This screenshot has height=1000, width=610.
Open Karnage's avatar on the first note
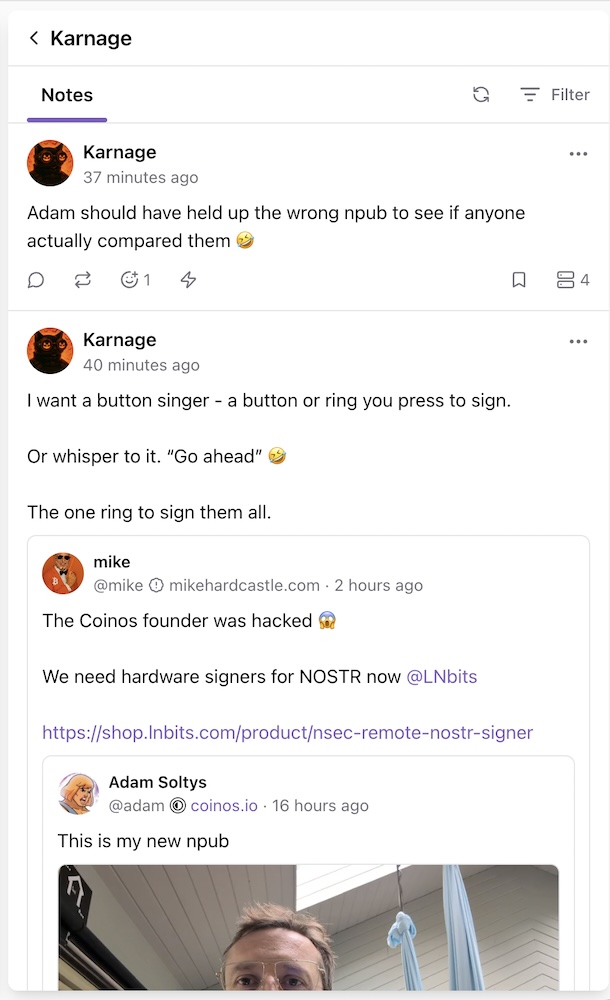(x=50, y=163)
